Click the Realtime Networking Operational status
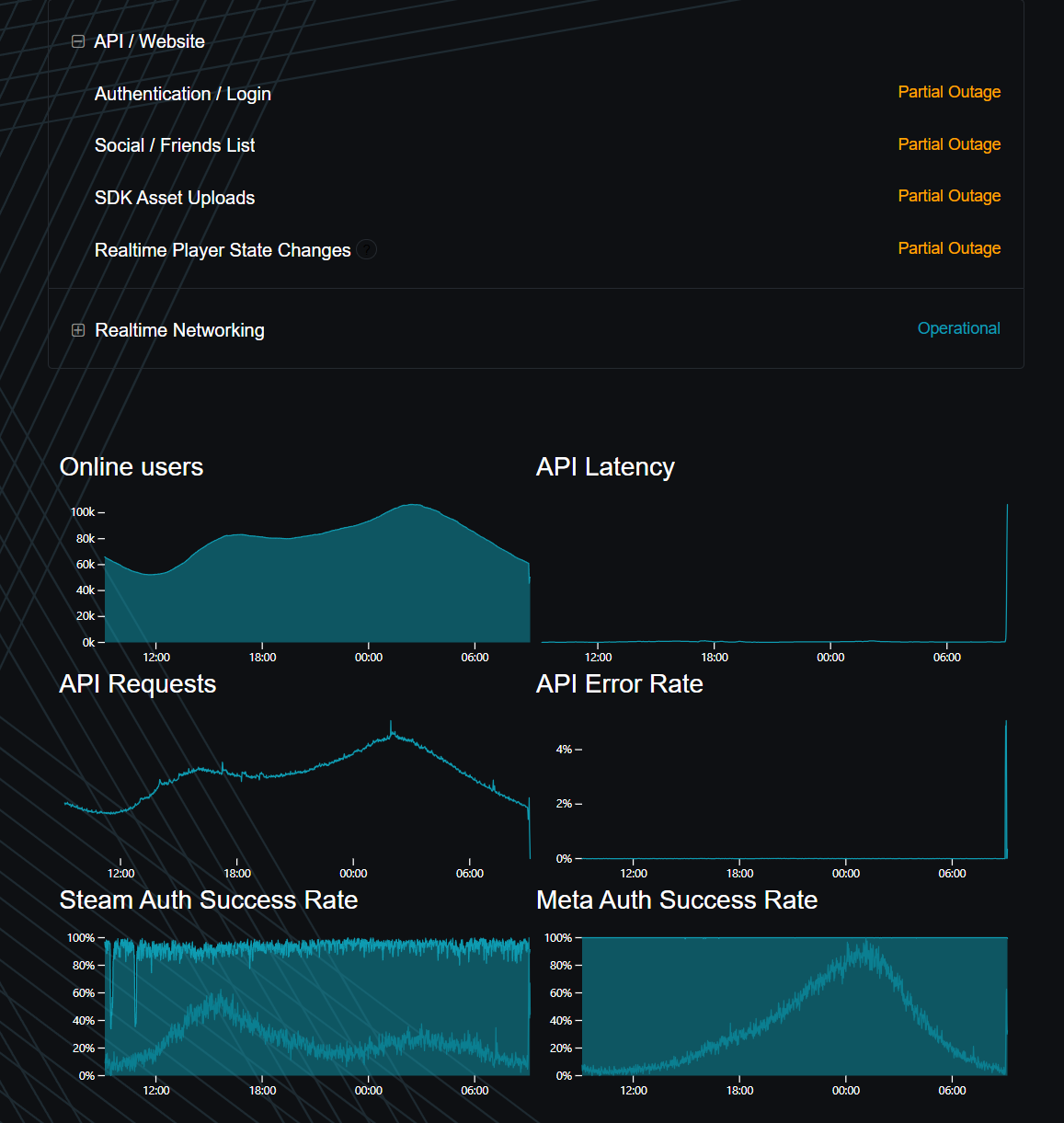The image size is (1064, 1123). coord(958,328)
